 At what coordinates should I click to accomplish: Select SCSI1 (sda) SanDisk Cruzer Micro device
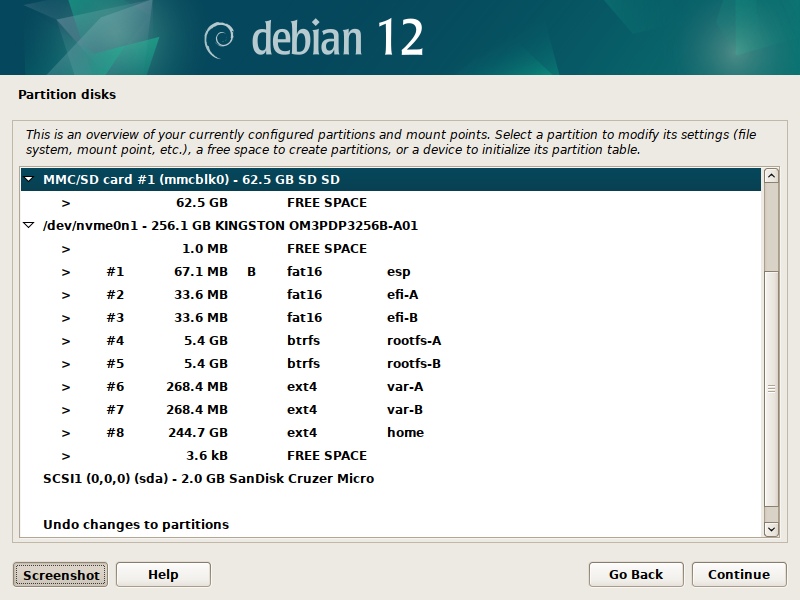pyautogui.click(x=391, y=479)
